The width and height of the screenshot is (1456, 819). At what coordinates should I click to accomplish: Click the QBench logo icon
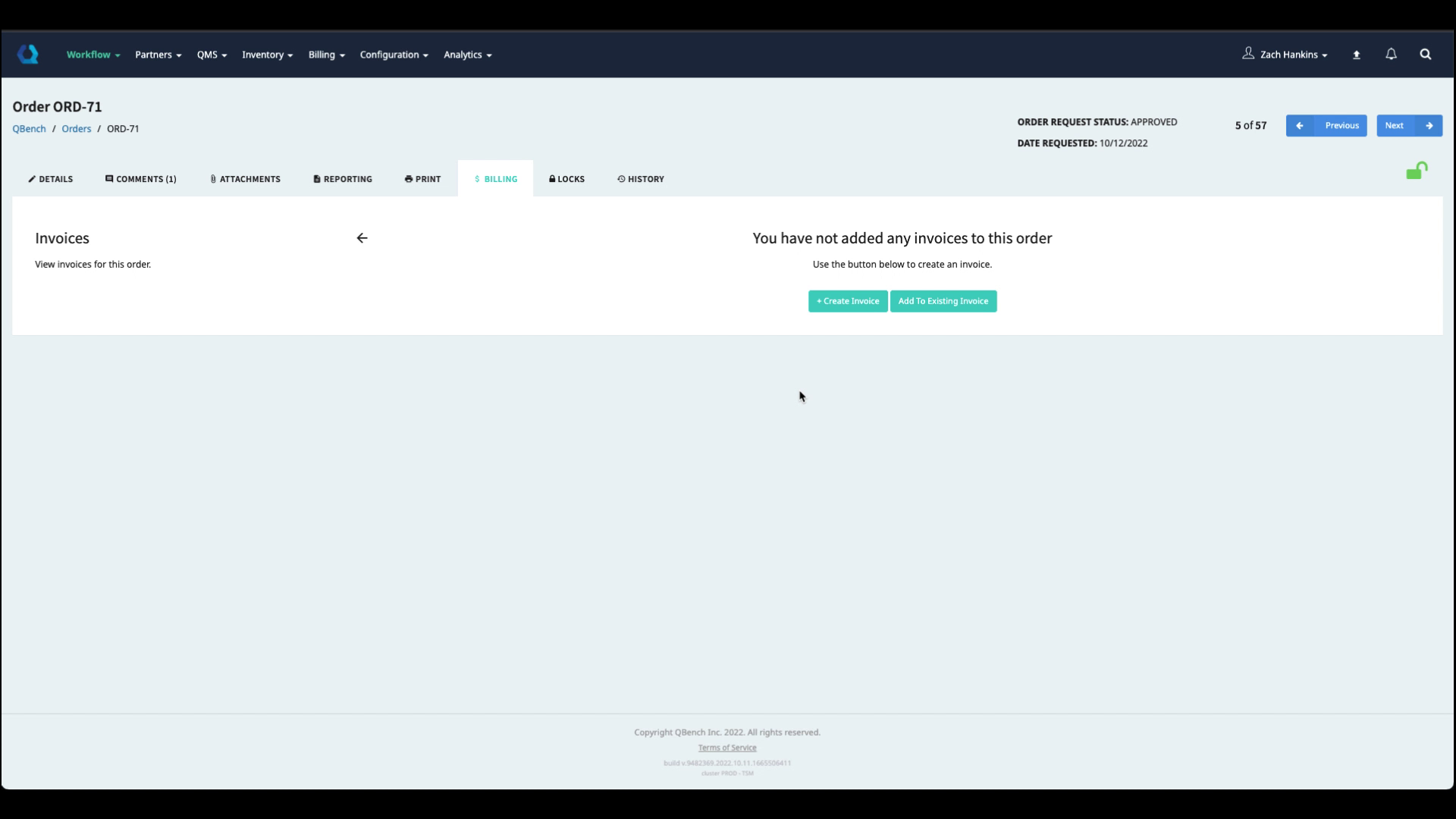coord(28,54)
